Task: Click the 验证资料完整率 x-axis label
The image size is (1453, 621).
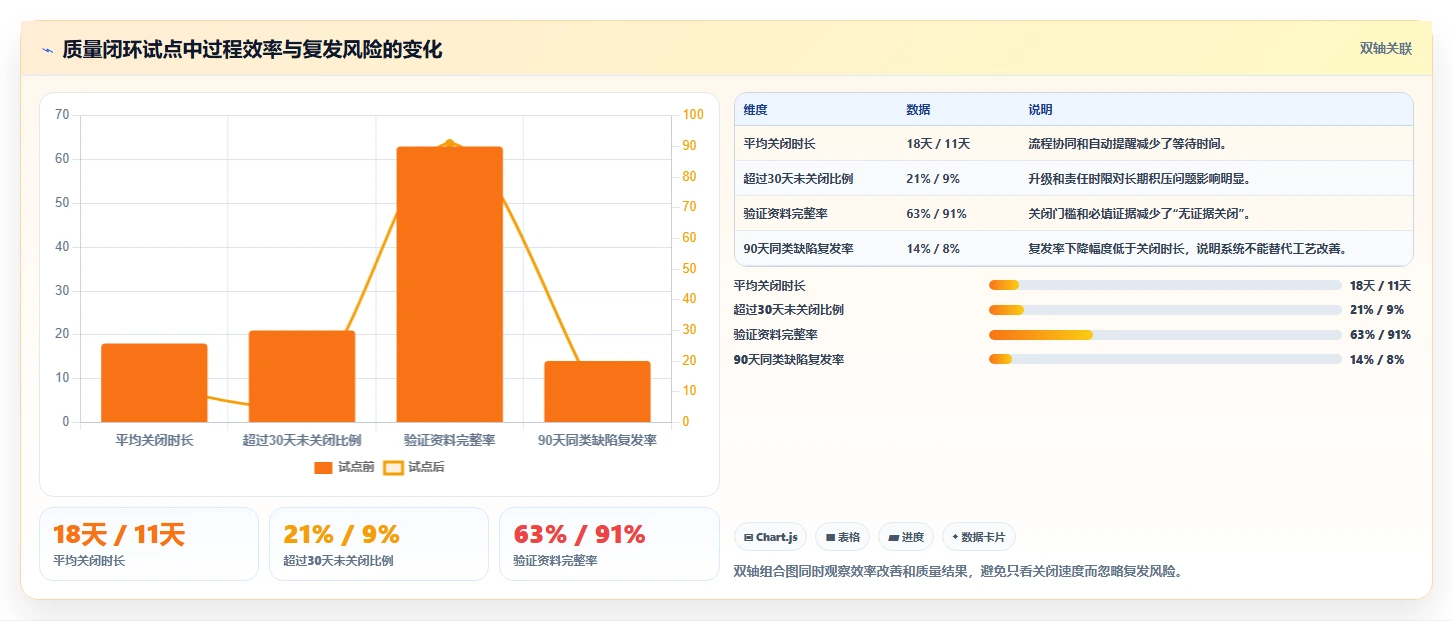Action: point(449,440)
